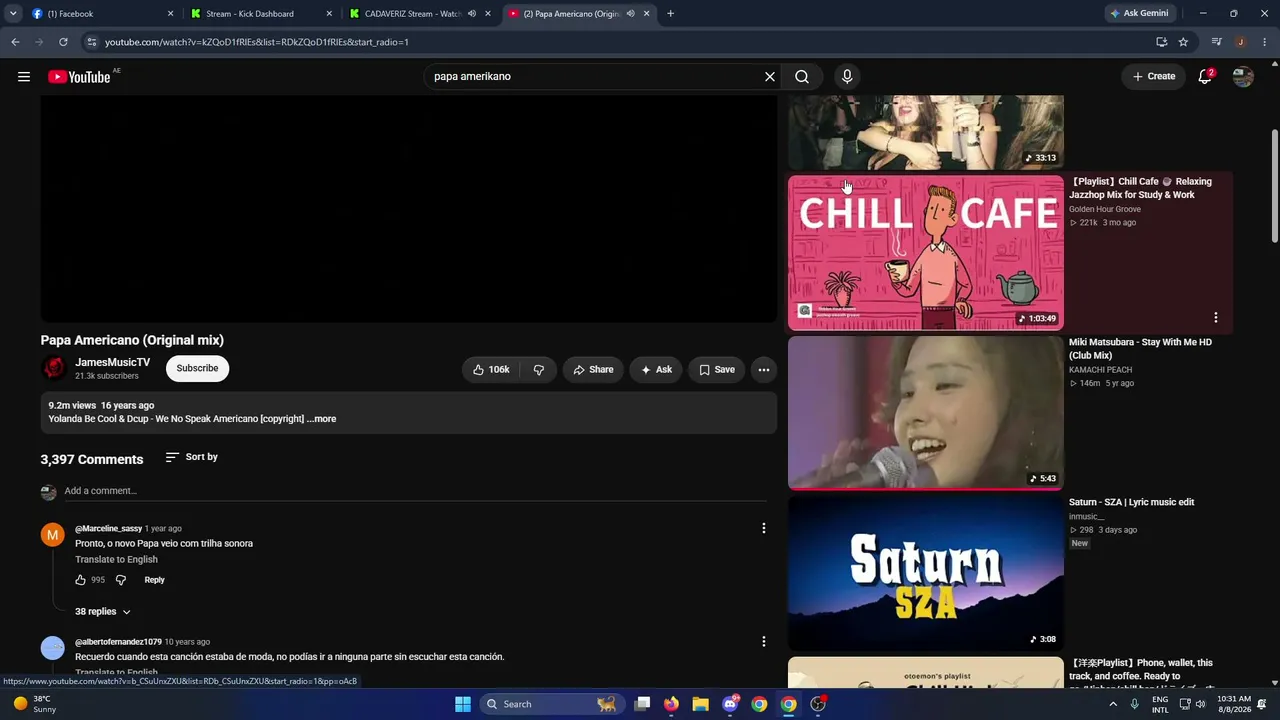Reply to Marceline_sassy's comment
Image resolution: width=1280 pixels, height=720 pixels.
click(154, 580)
